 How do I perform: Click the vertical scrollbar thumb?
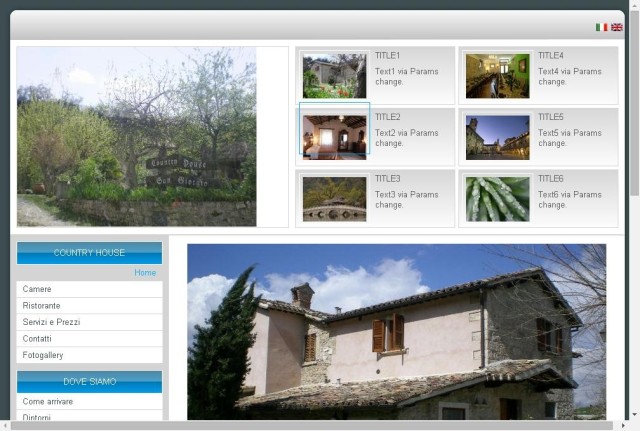[634, 104]
